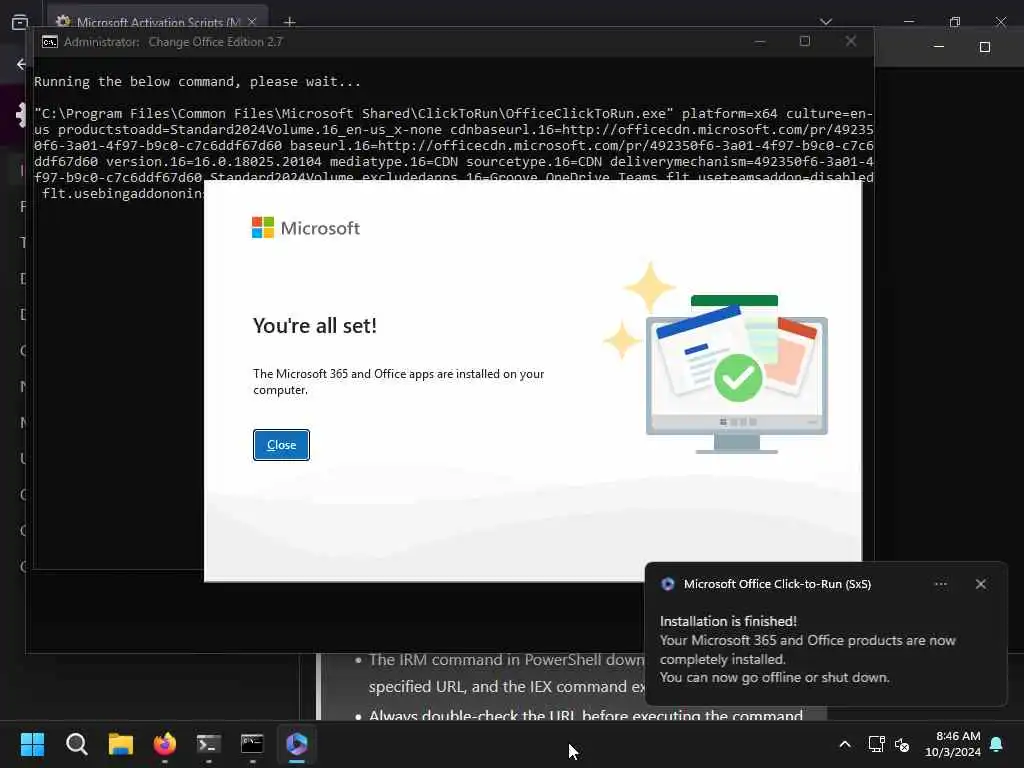Open notification options three-dot menu

[940, 584]
